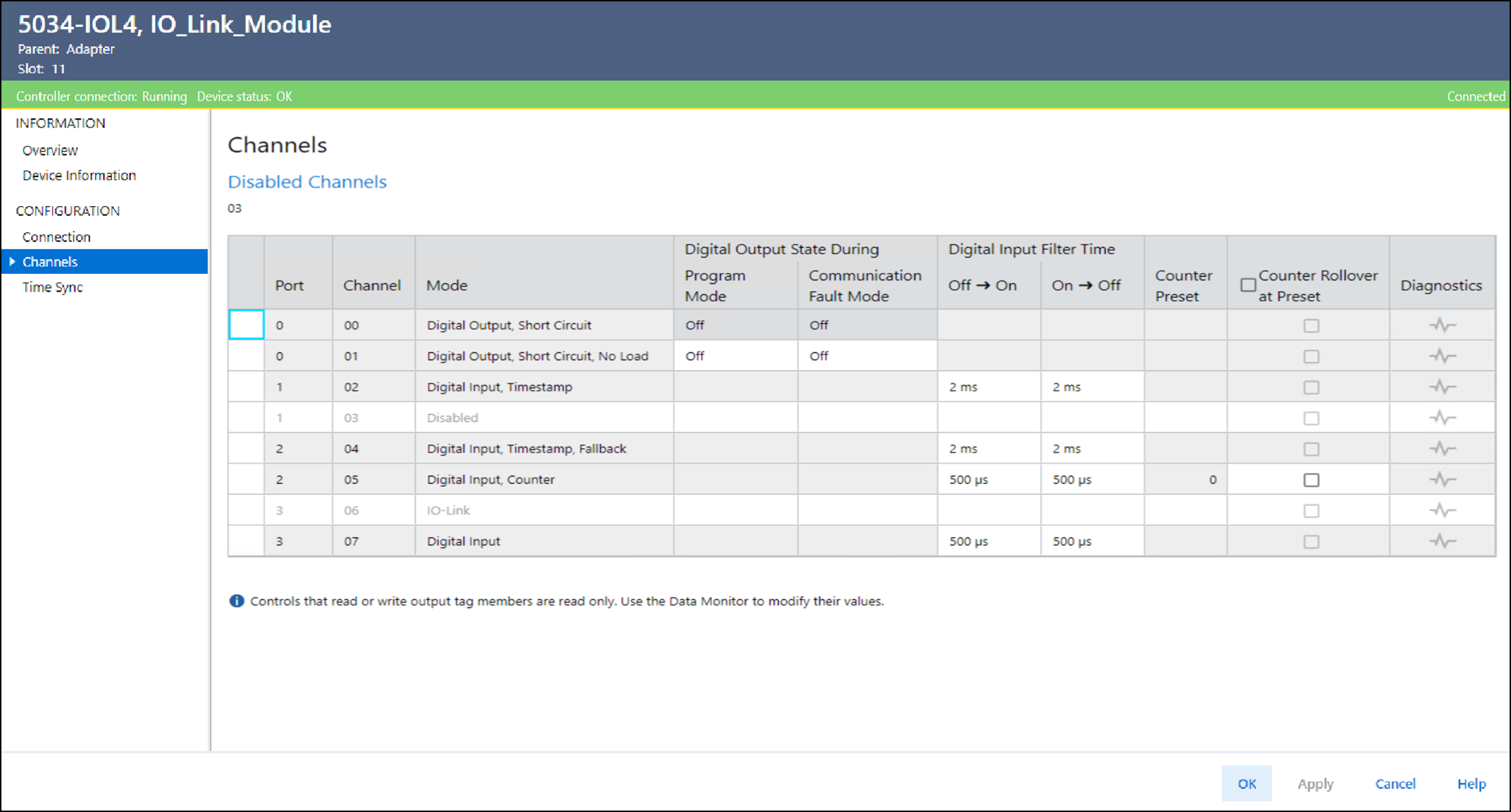Go to Time Sync page

pyautogui.click(x=52, y=287)
